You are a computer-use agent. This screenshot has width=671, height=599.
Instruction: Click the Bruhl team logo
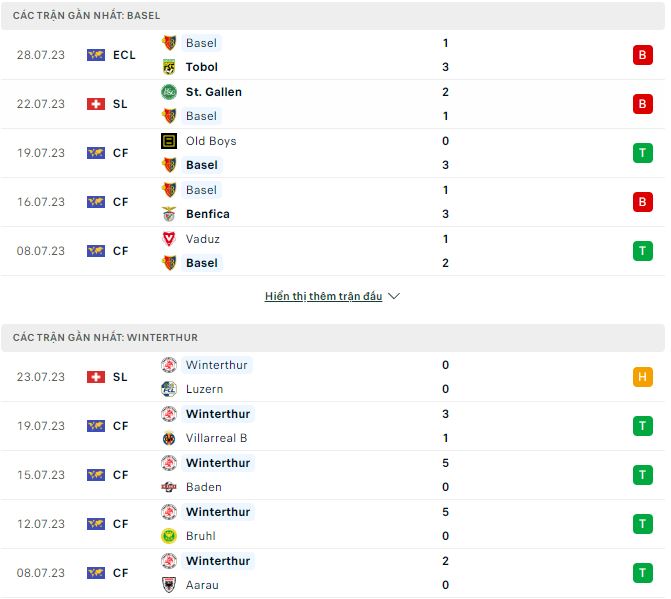coord(169,536)
